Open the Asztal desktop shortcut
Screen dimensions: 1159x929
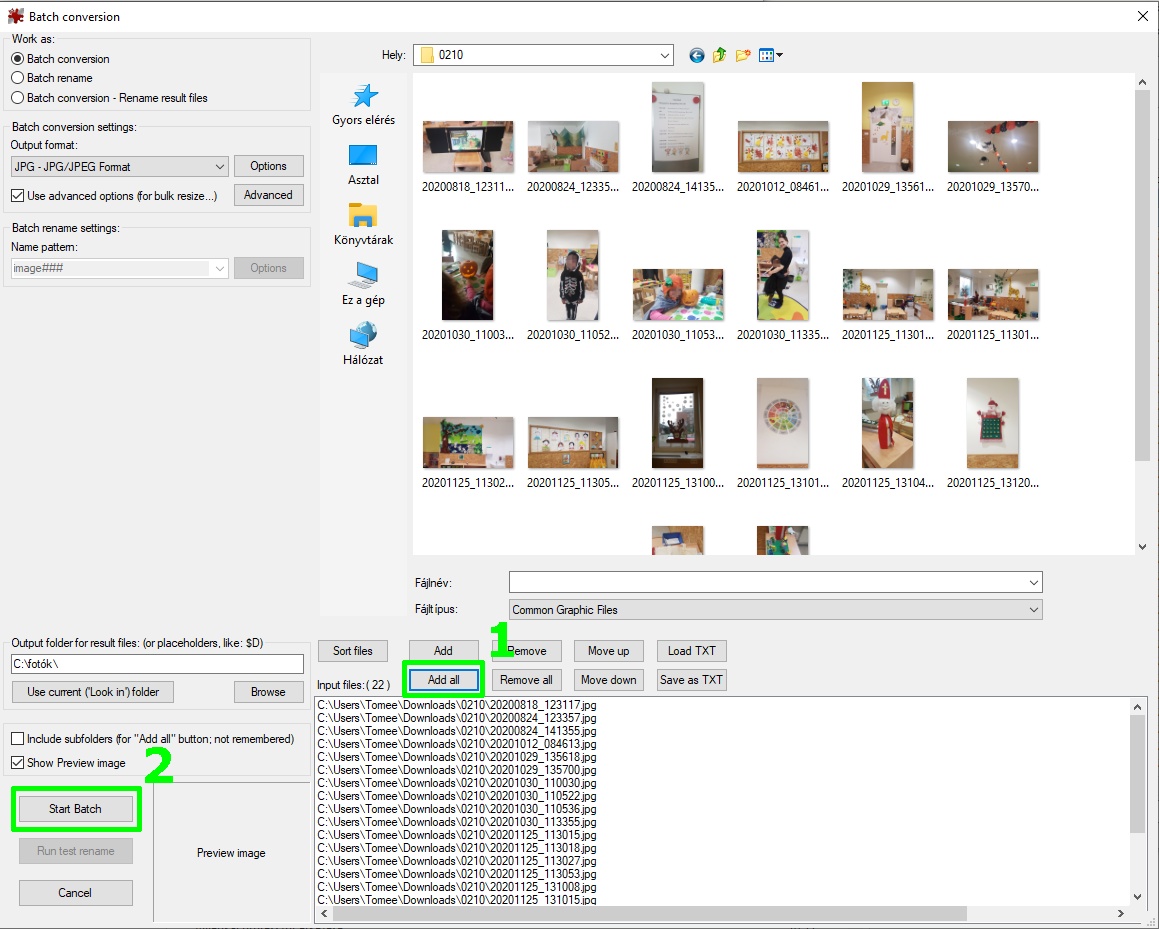tap(363, 165)
